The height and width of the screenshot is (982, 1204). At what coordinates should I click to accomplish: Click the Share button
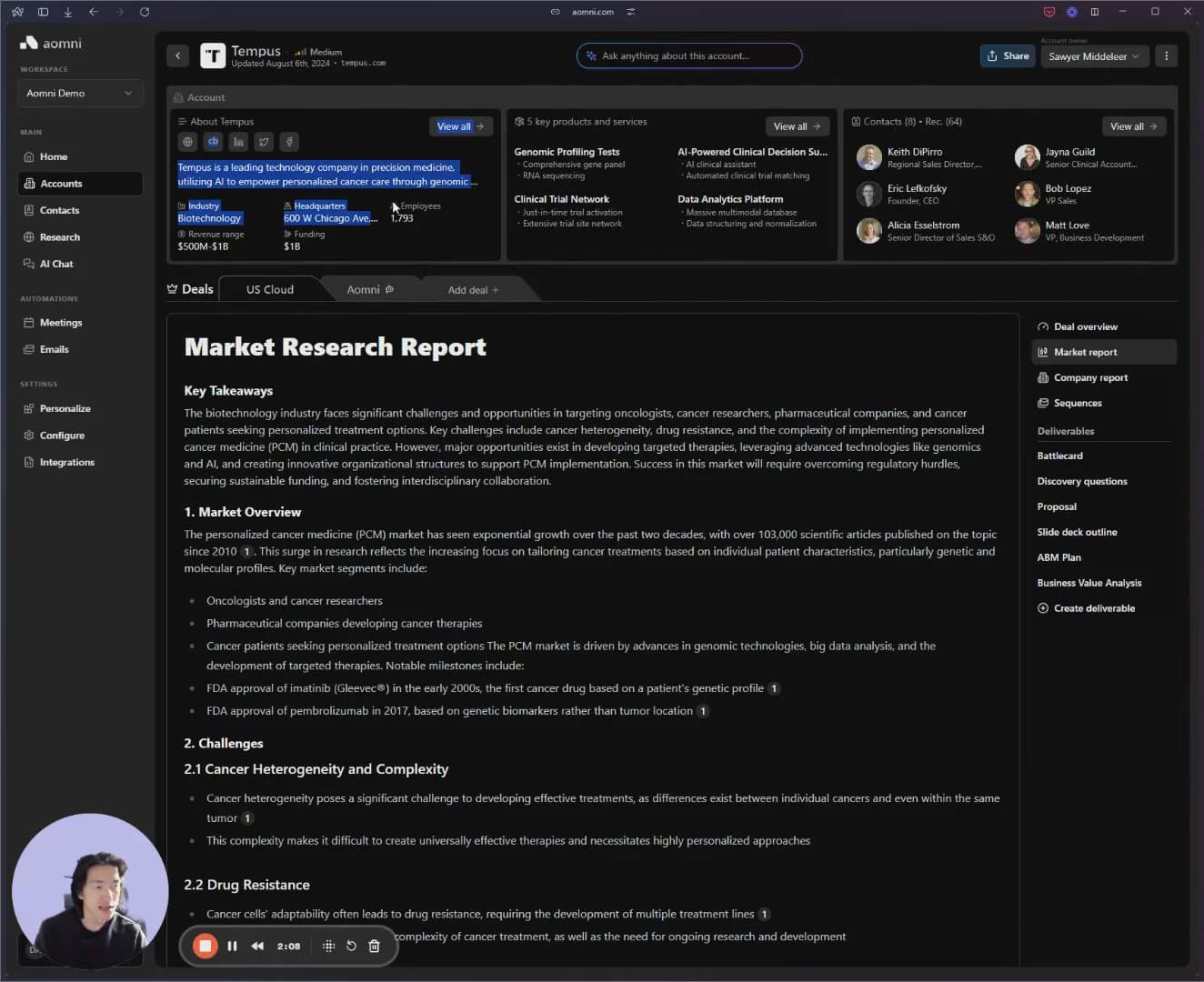pos(1008,56)
